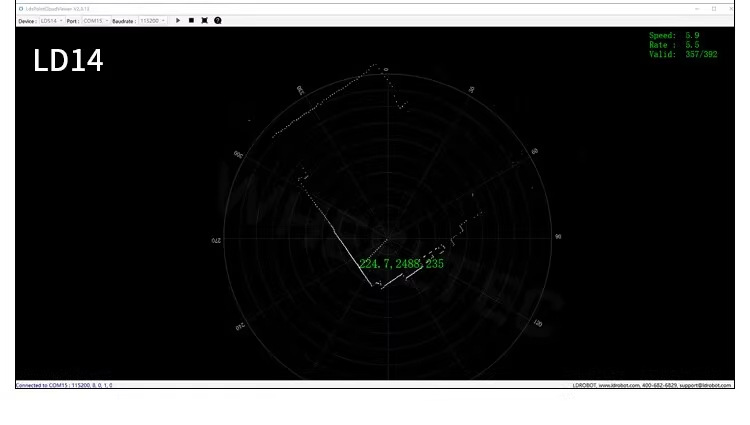Click the 270 degree label on polar plot
The image size is (750, 425).
click(x=216, y=240)
